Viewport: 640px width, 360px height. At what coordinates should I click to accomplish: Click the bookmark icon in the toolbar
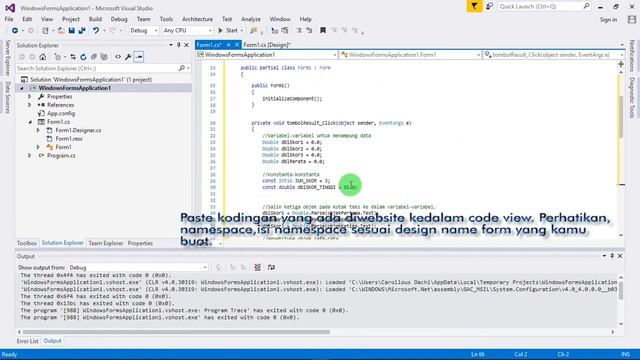323,31
